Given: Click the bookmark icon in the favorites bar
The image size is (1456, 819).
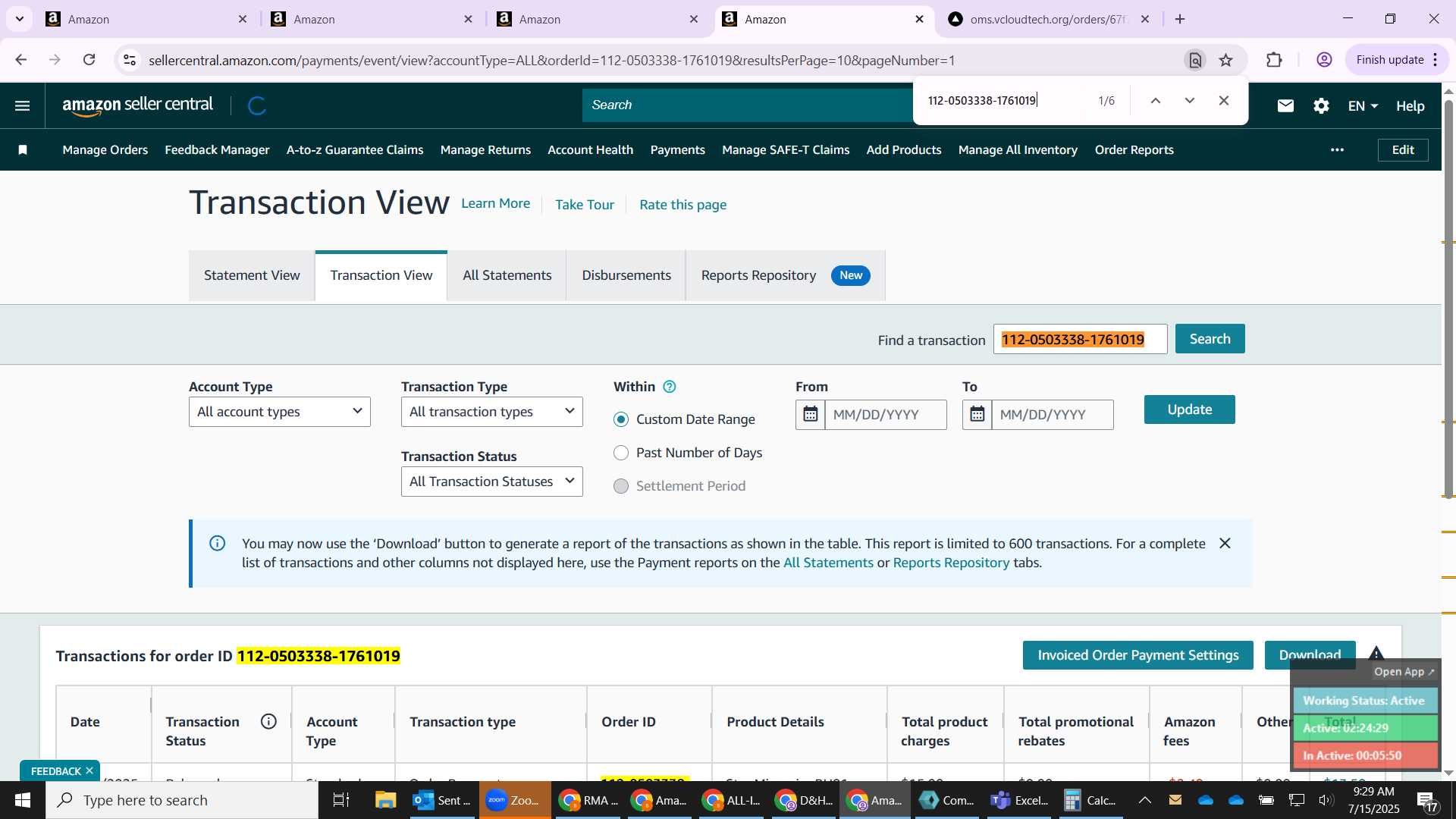Looking at the screenshot, I should pos(23,150).
